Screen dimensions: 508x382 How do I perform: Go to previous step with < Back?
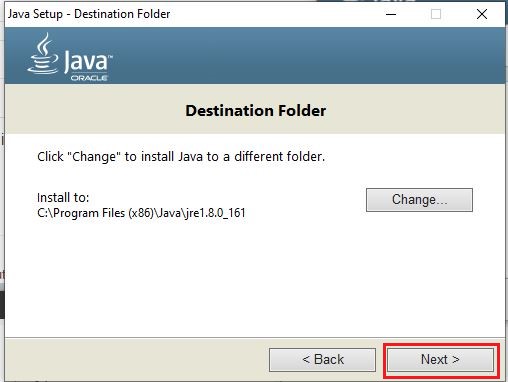[x=322, y=360]
